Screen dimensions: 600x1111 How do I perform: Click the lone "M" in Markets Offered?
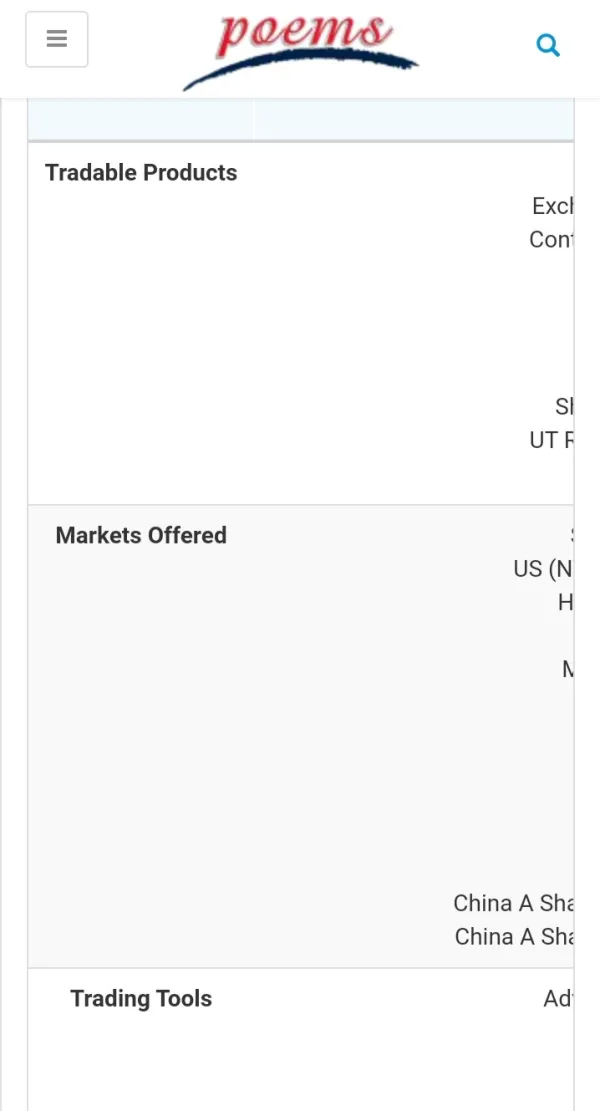pos(567,669)
